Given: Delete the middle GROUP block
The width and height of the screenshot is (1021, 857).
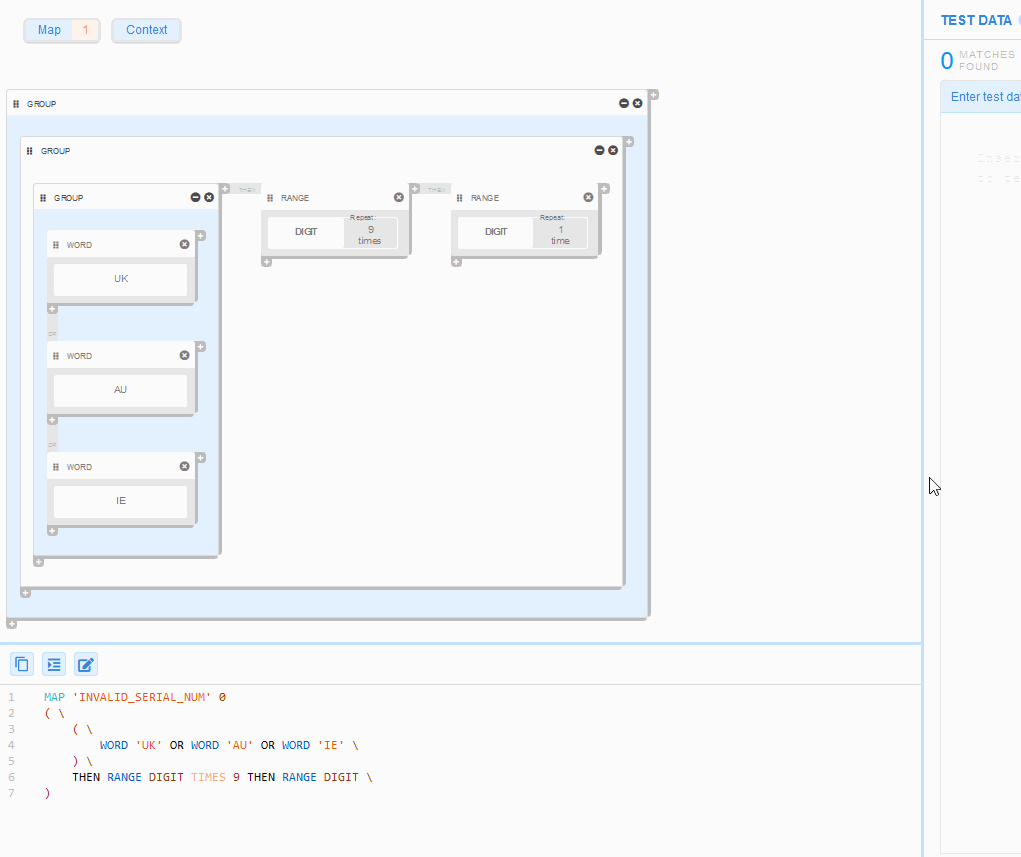Looking at the screenshot, I should (x=613, y=150).
